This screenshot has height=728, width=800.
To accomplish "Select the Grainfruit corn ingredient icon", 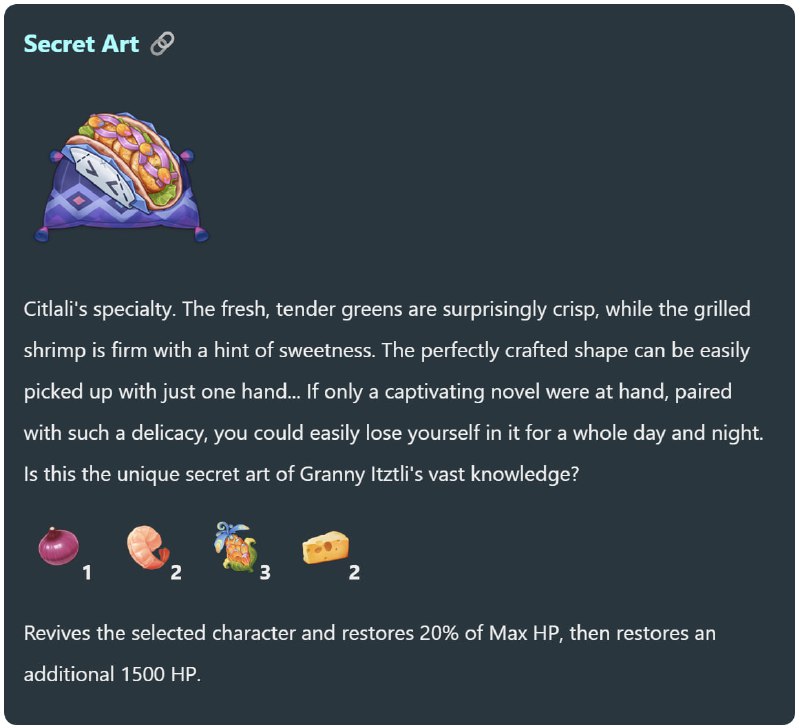I will 236,546.
